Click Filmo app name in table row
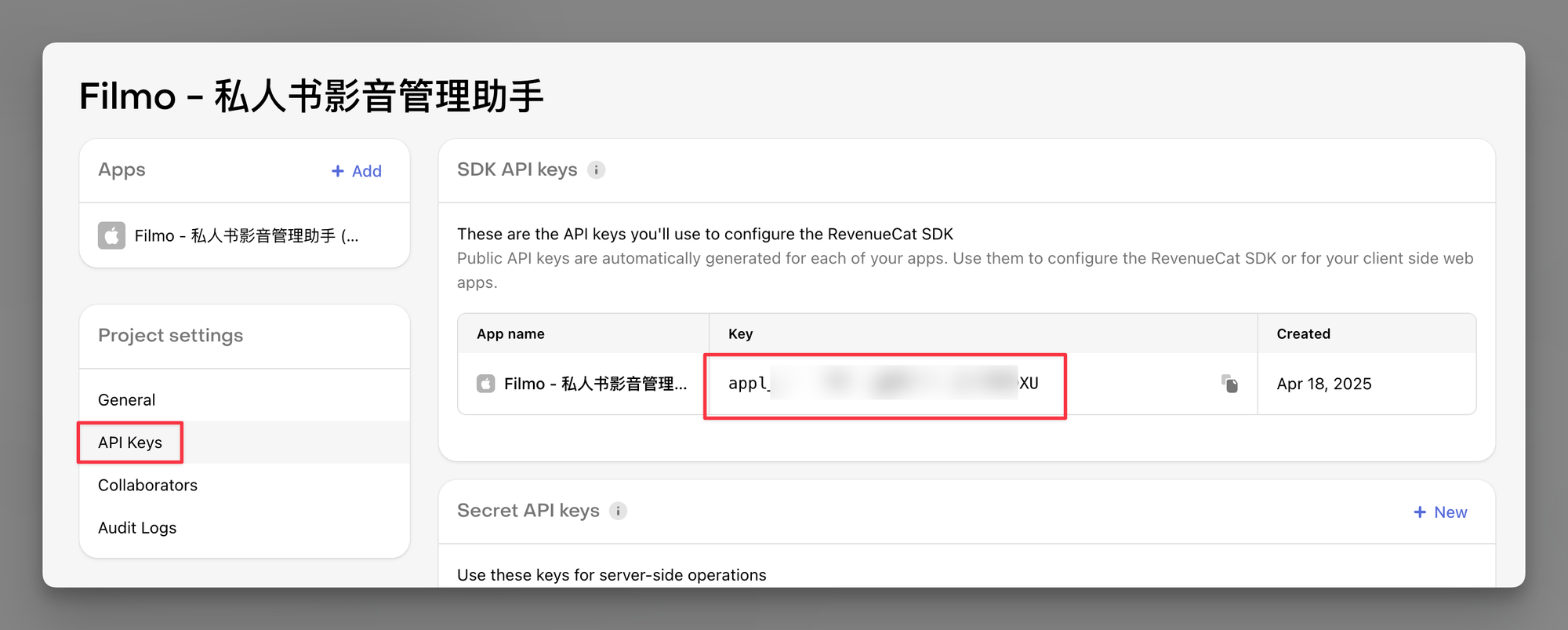The height and width of the screenshot is (630, 1568). point(595,384)
